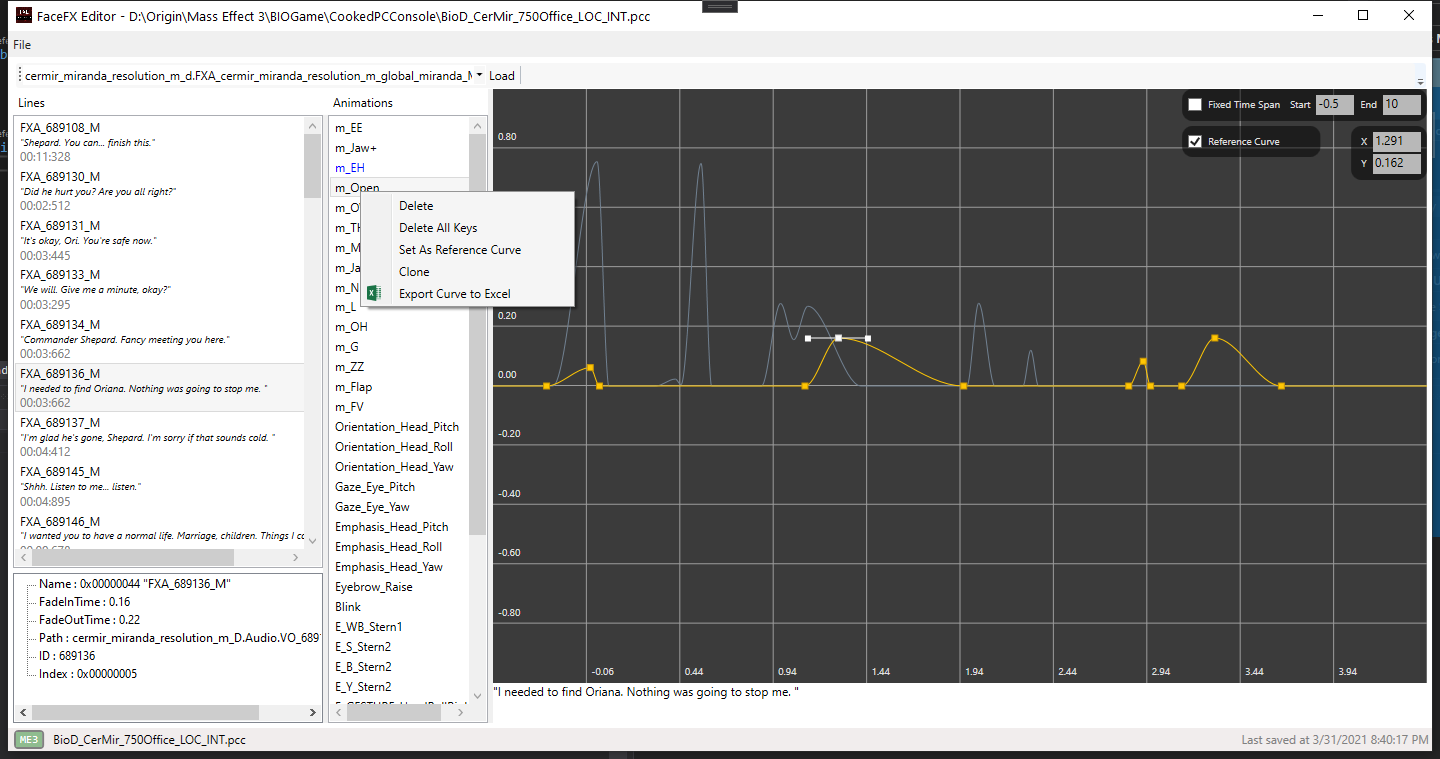Screen dimensions: 1440x759
Task: Select E_WB_Stern1 animation
Action: [x=369, y=627]
